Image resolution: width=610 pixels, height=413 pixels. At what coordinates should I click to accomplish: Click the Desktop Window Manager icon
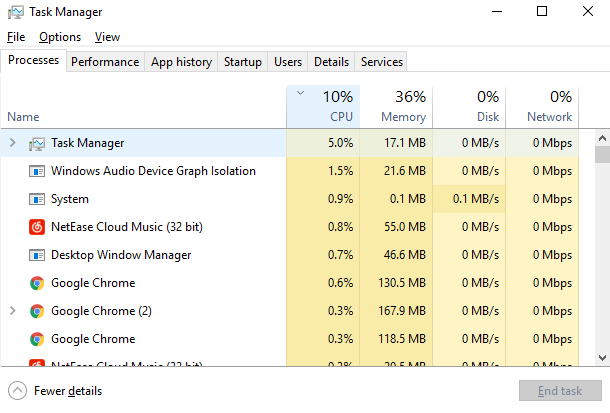pos(37,255)
